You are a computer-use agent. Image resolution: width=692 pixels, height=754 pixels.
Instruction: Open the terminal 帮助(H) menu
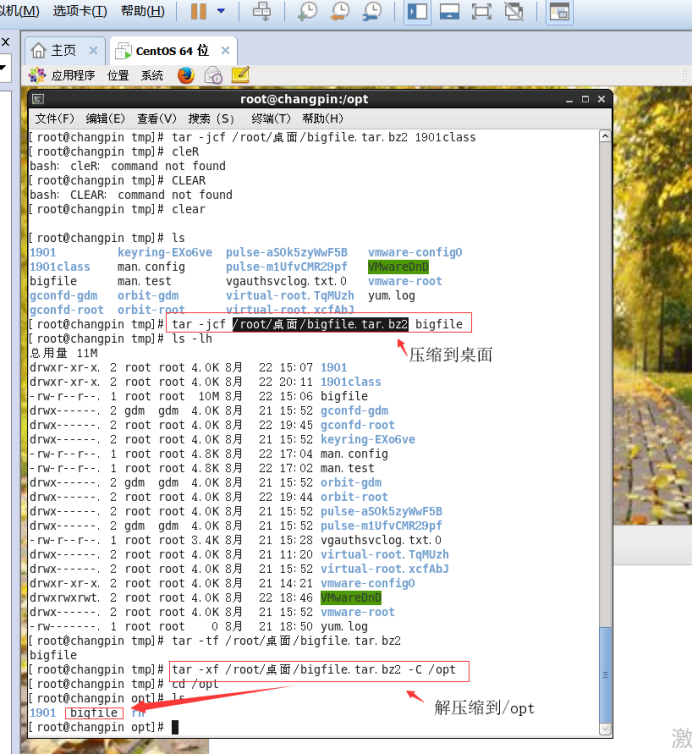[323, 118]
